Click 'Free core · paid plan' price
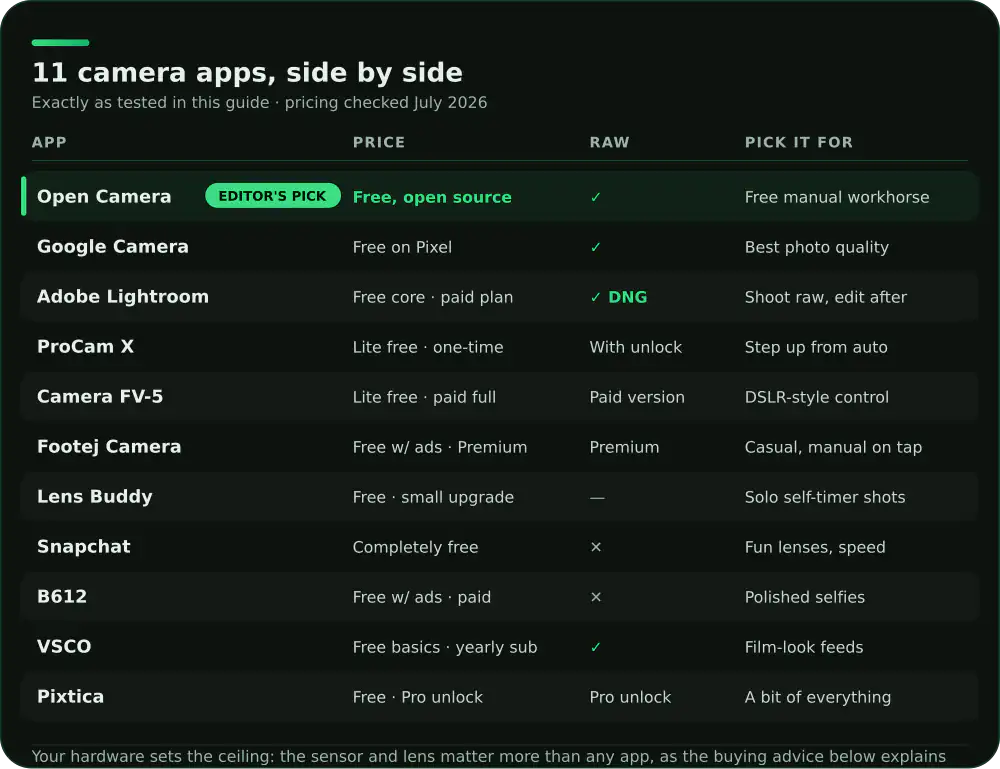This screenshot has height=769, width=1000. point(432,297)
